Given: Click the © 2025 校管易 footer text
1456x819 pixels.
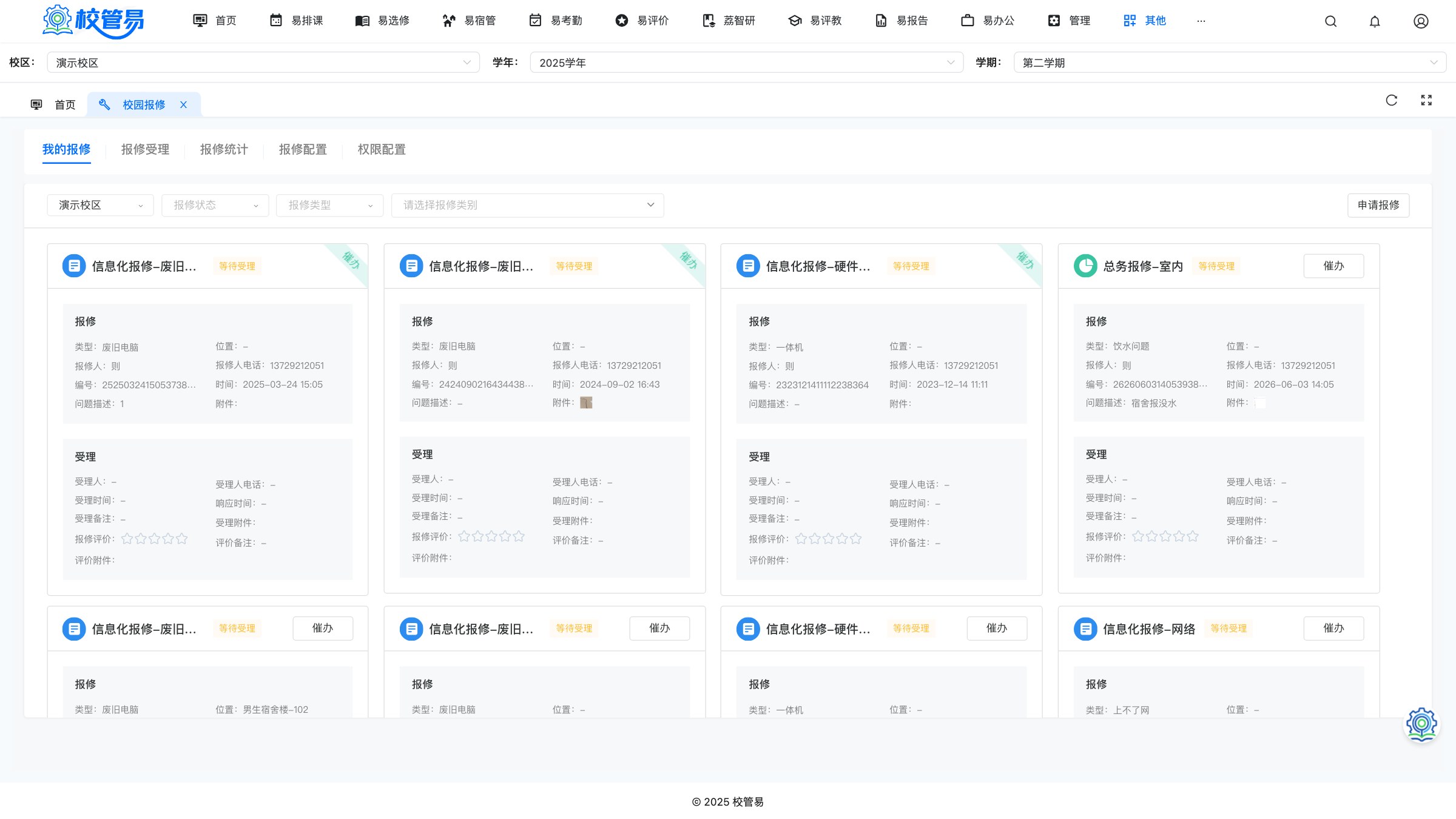Looking at the screenshot, I should coord(728,802).
